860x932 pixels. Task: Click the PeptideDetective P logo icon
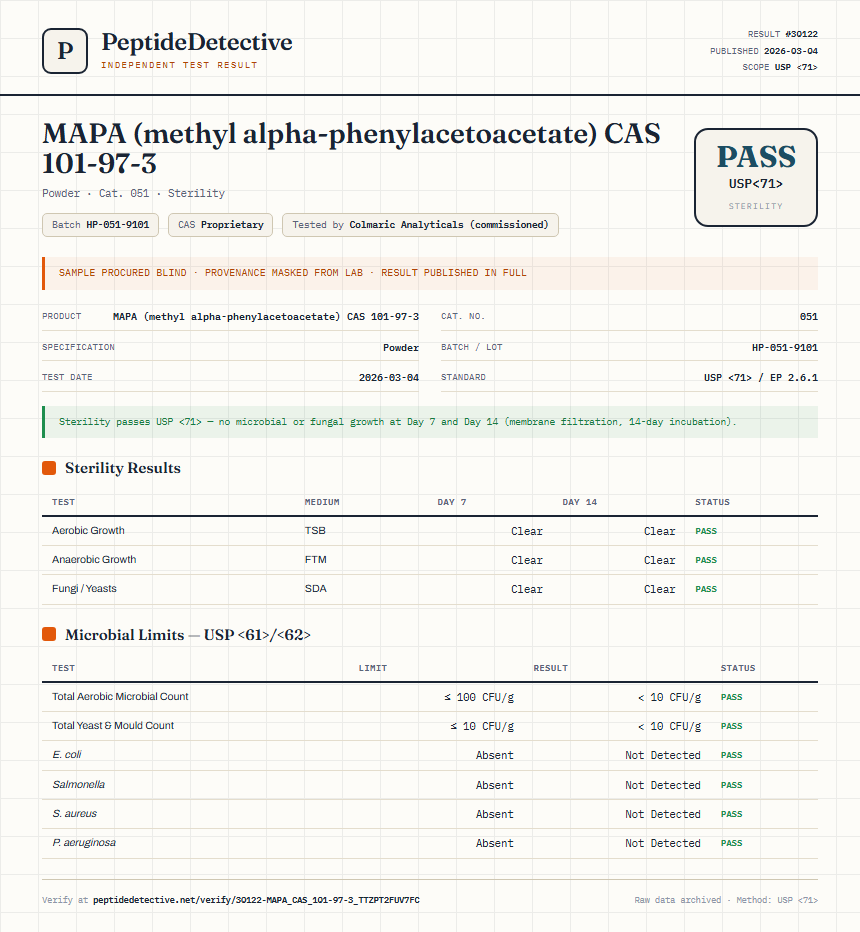pyautogui.click(x=65, y=51)
